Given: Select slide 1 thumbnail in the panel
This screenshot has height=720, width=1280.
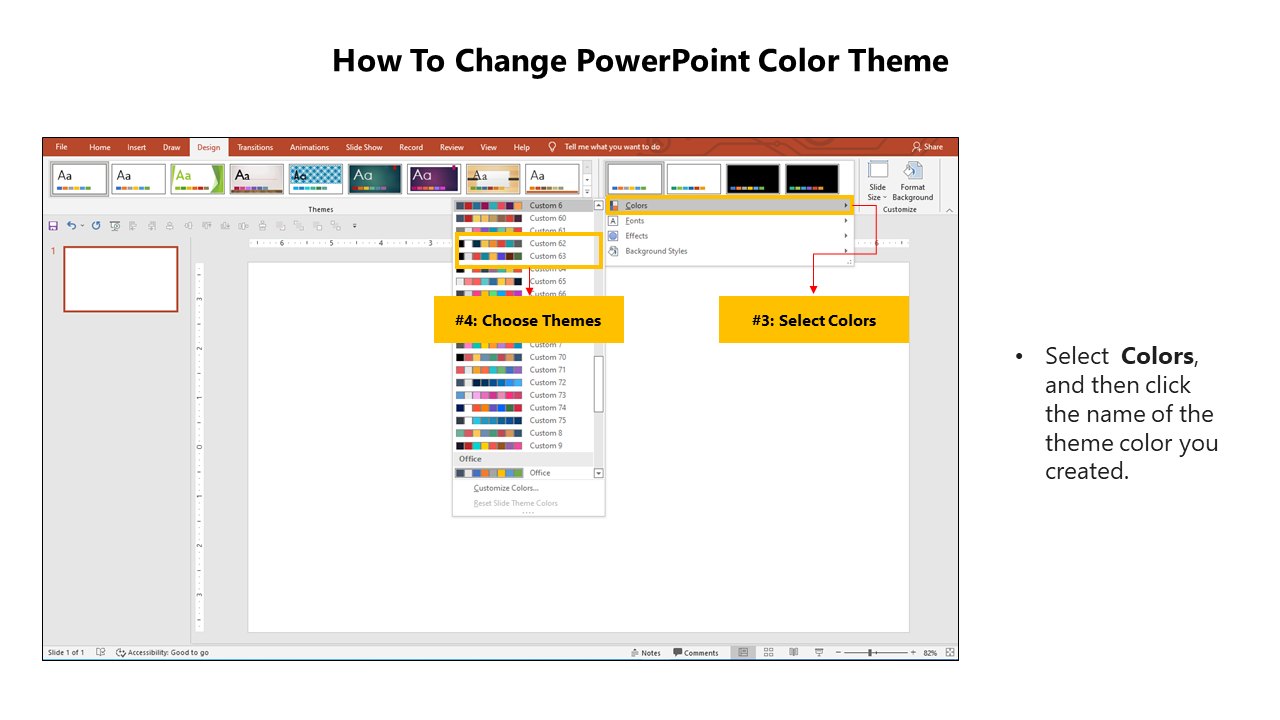Looking at the screenshot, I should click(121, 279).
